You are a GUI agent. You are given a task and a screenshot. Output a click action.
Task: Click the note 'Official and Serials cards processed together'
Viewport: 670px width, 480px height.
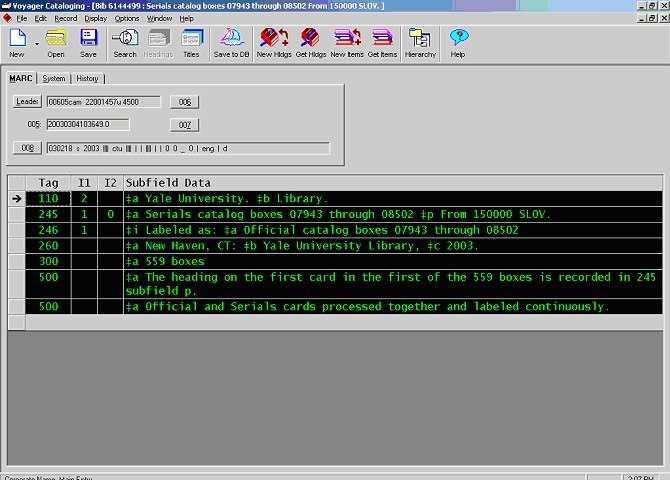(x=393, y=306)
